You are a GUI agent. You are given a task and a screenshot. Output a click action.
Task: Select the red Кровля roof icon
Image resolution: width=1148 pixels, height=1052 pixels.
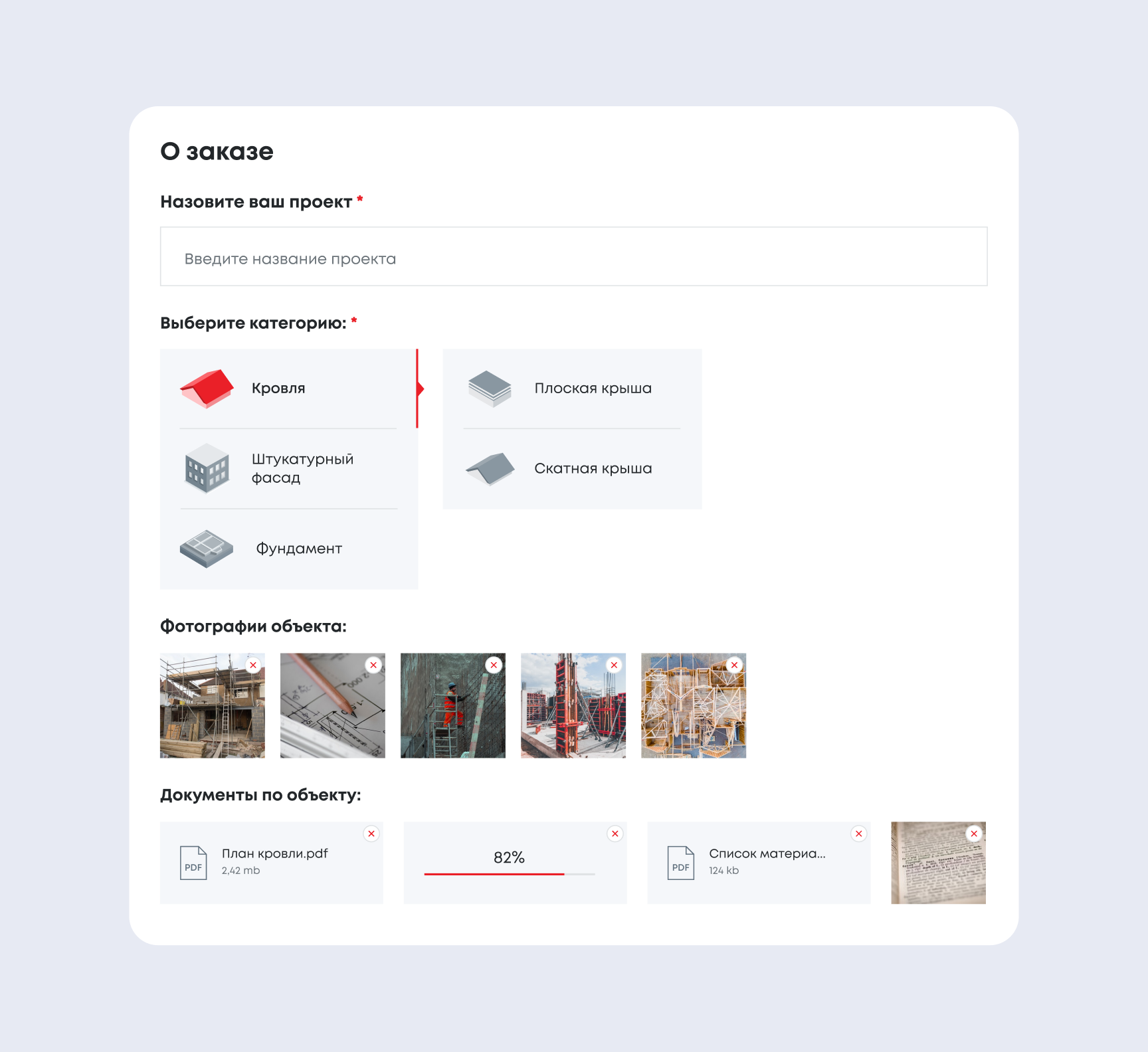[x=207, y=389]
